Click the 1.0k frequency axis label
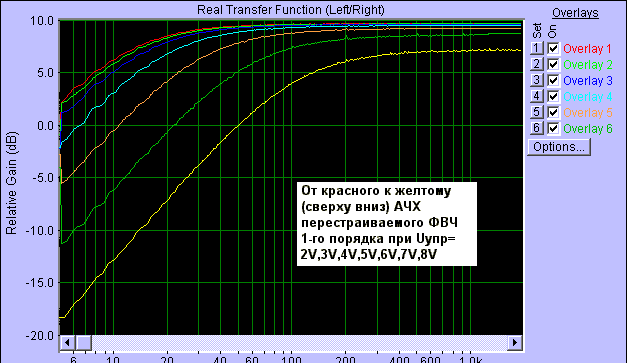The width and height of the screenshot is (627, 363). (x=470, y=359)
